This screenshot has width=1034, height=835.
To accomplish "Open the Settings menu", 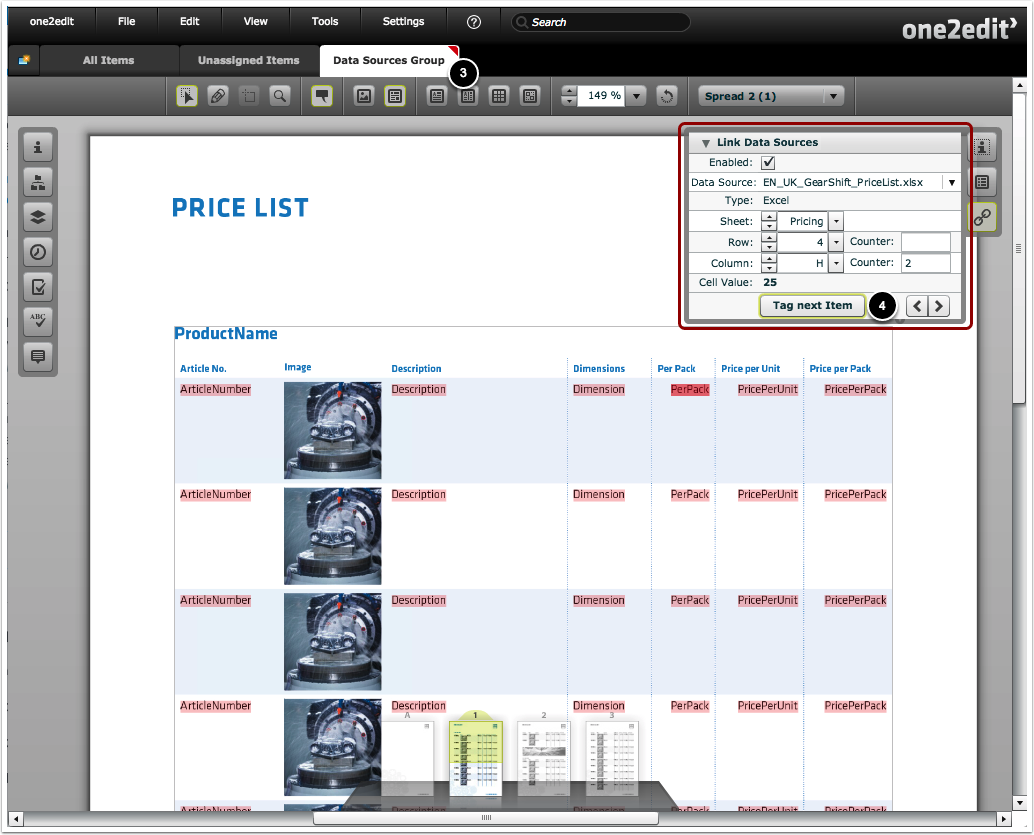I will pyautogui.click(x=403, y=22).
